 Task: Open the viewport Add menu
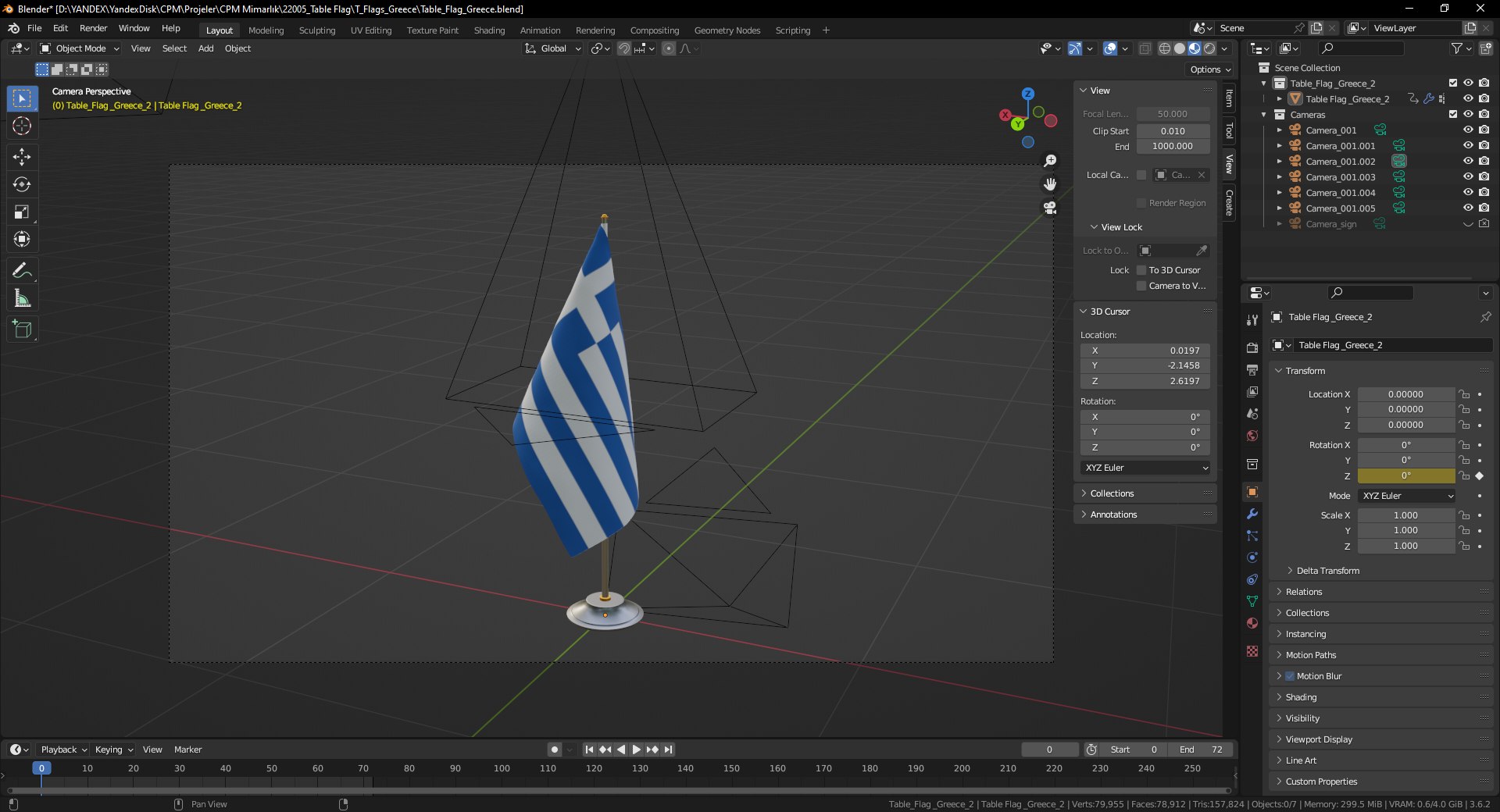coord(205,48)
